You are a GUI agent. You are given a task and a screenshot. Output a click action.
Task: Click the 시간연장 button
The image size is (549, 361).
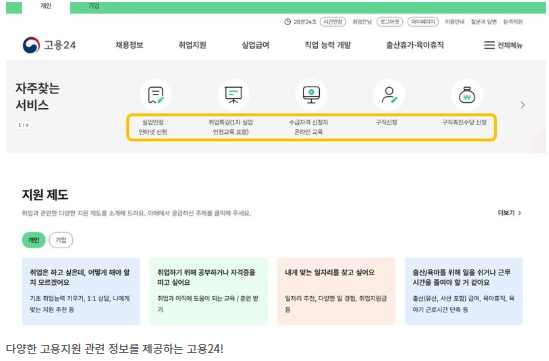point(333,22)
